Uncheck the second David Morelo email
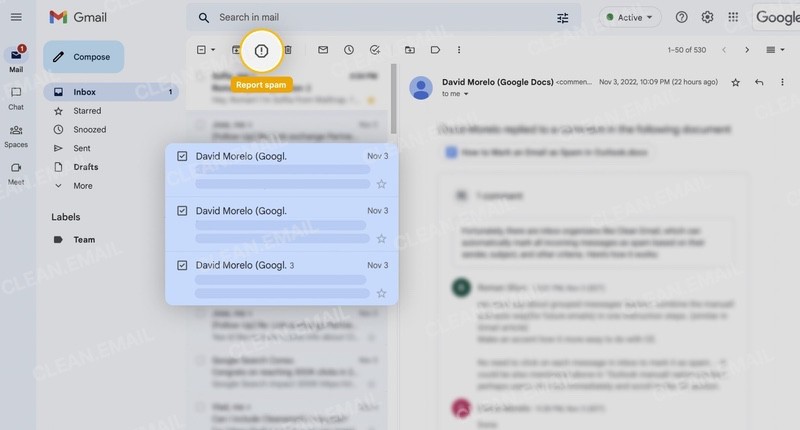The image size is (800, 430). (x=182, y=211)
